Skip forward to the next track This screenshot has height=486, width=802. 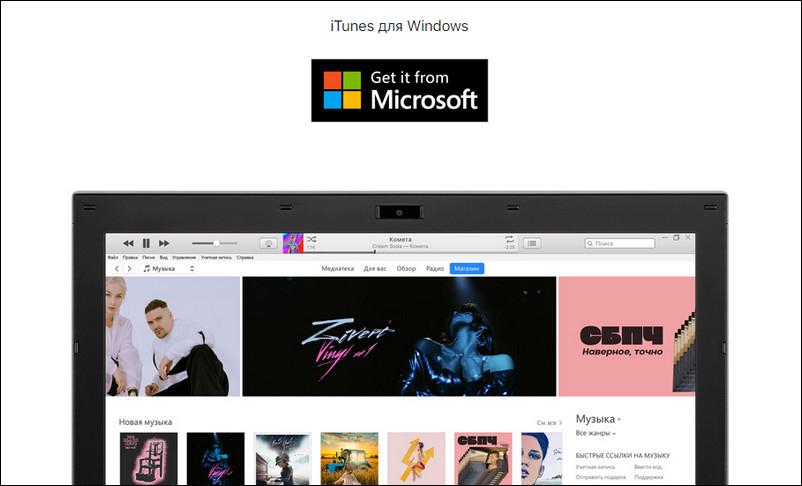(164, 243)
